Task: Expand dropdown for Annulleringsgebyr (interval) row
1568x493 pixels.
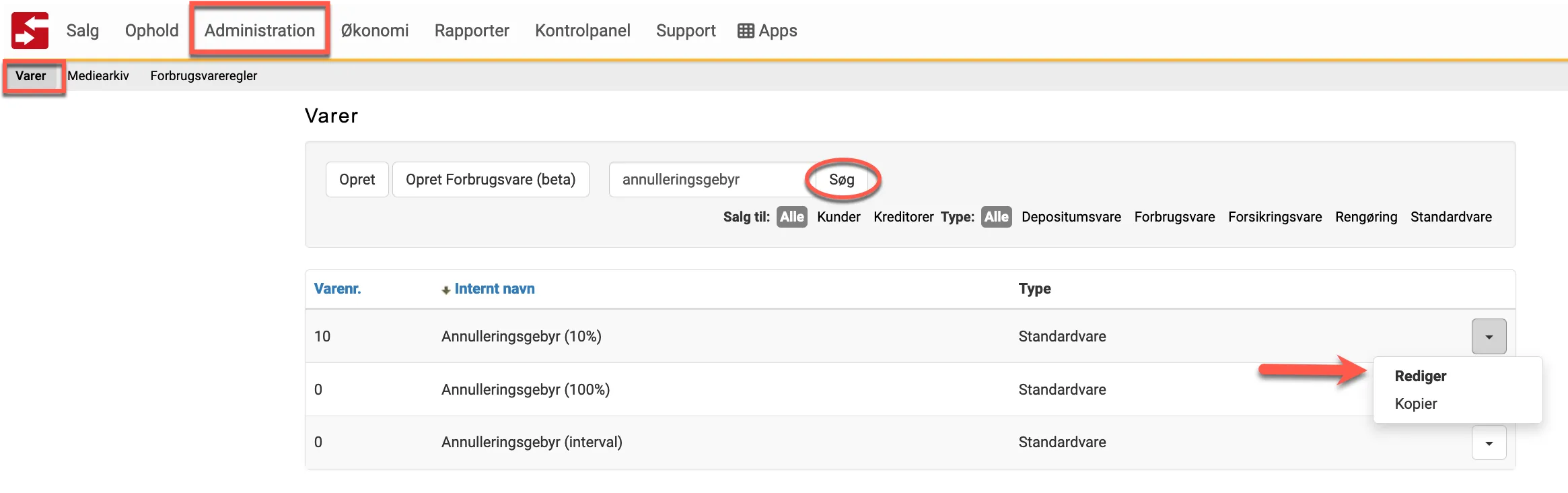Action: click(x=1489, y=443)
